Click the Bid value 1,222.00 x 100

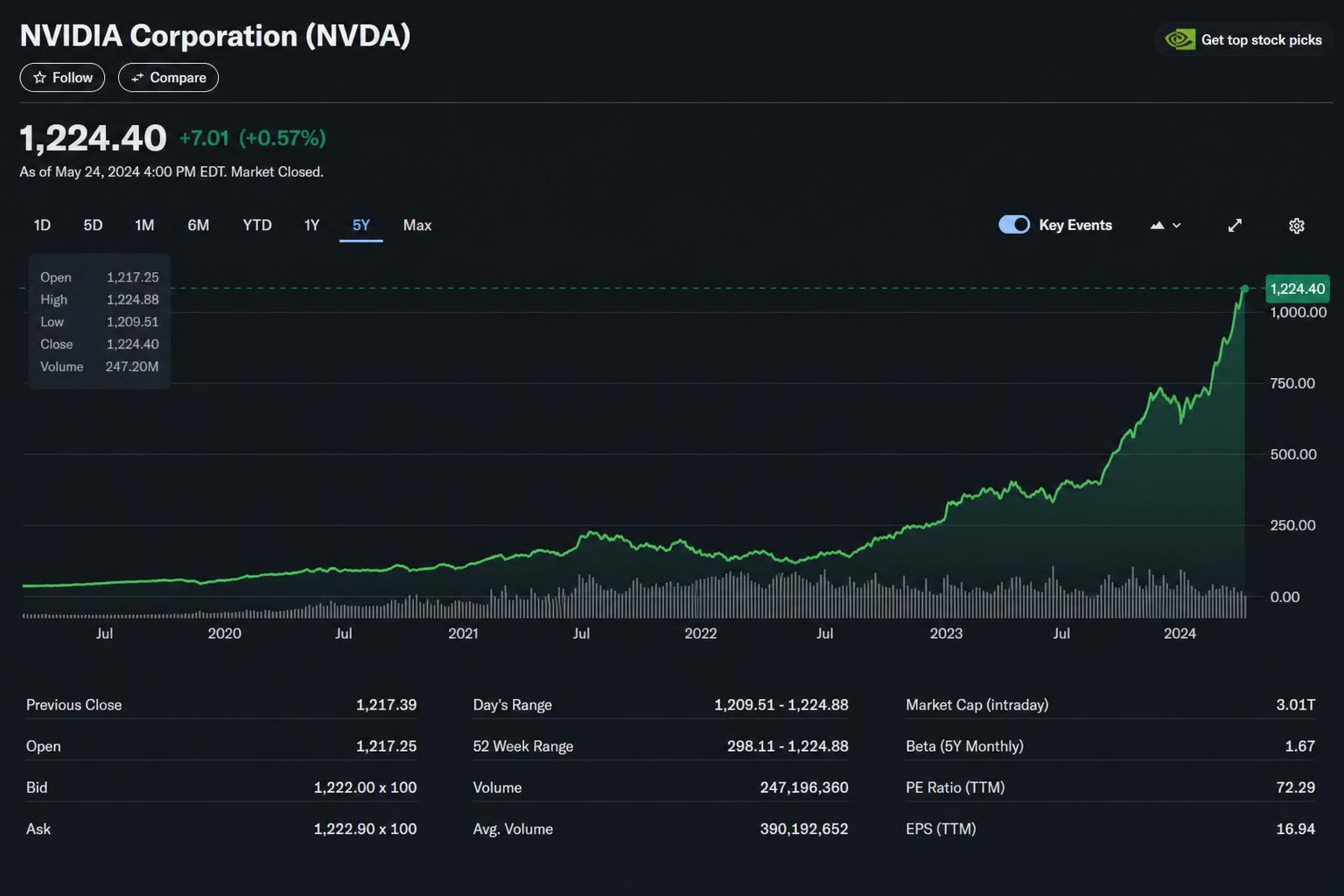pyautogui.click(x=365, y=787)
